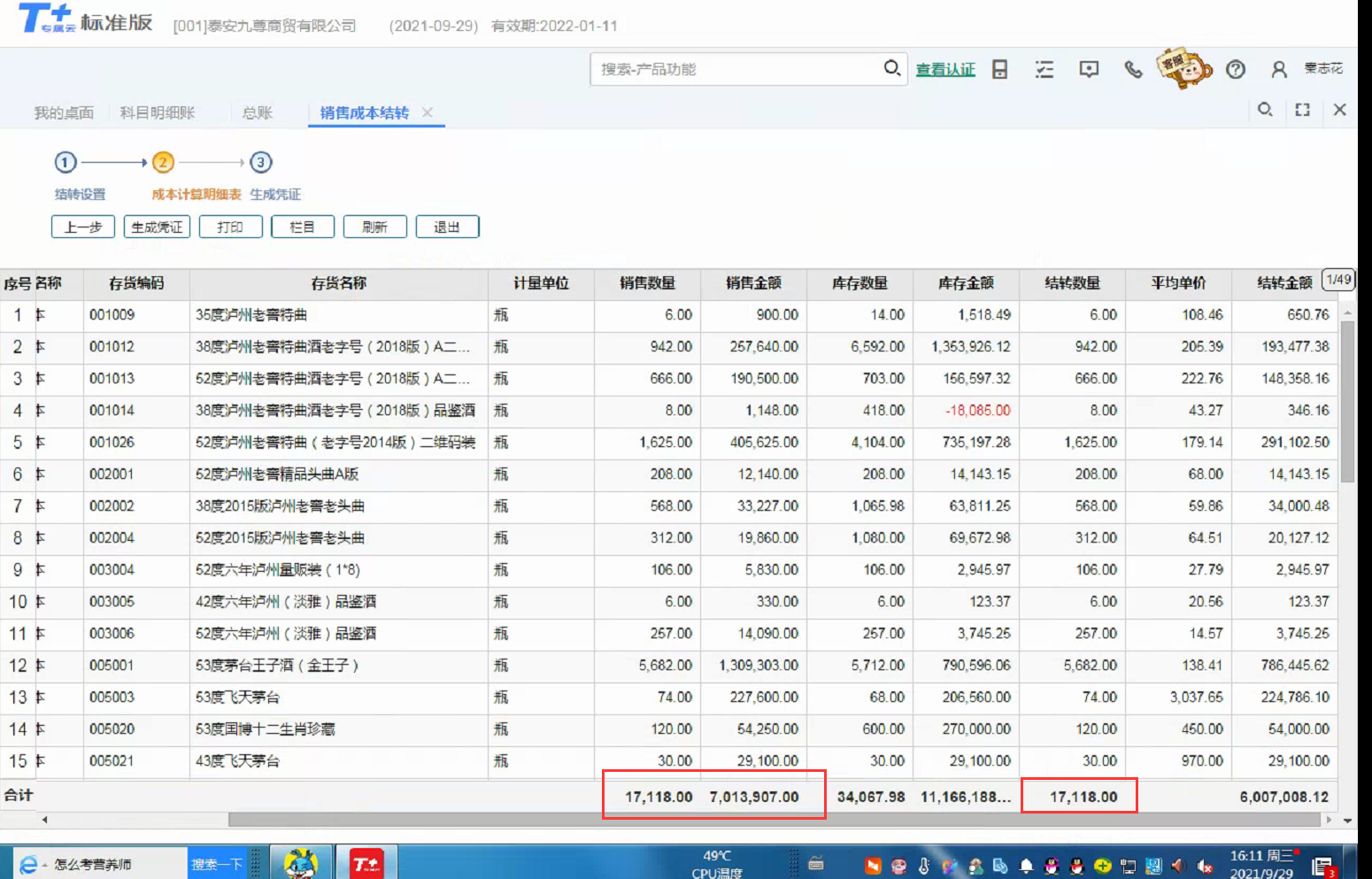The height and width of the screenshot is (879, 1372).
Task: Open the 查看认证 link
Action: tap(945, 69)
